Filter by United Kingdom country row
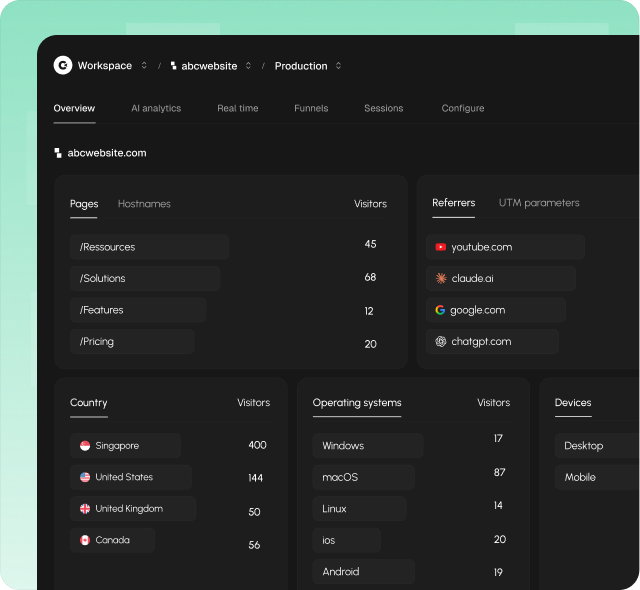This screenshot has height=590, width=640. pos(133,509)
